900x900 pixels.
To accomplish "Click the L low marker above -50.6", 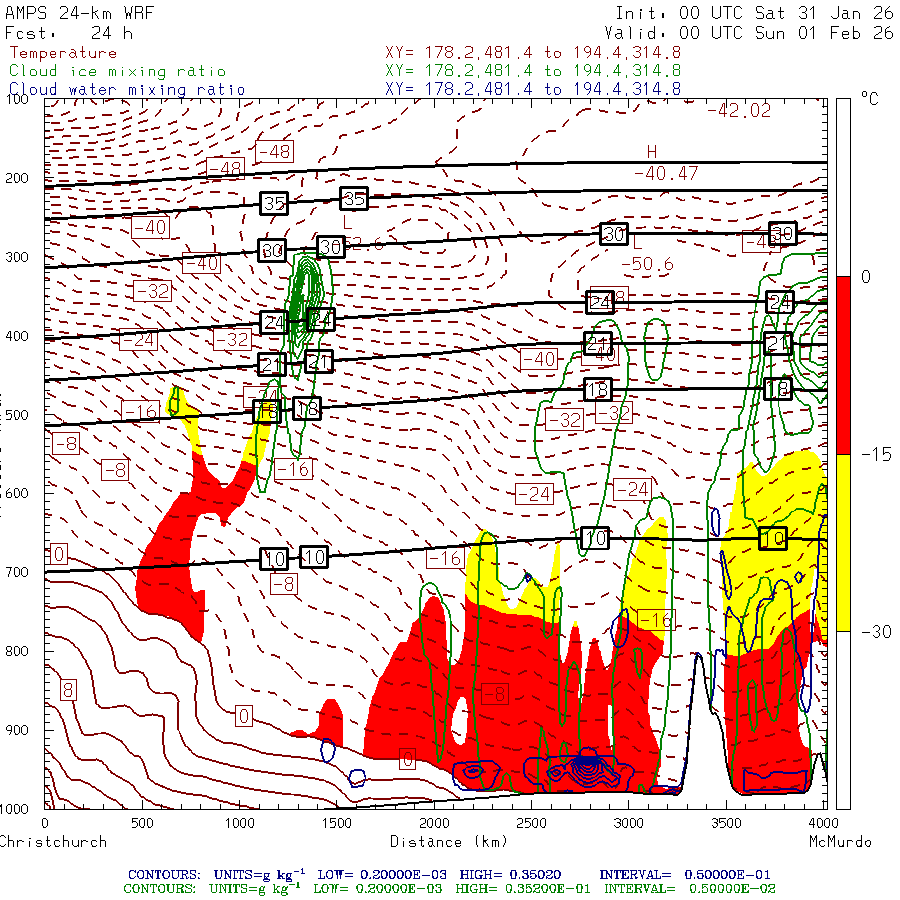I will 636,243.
